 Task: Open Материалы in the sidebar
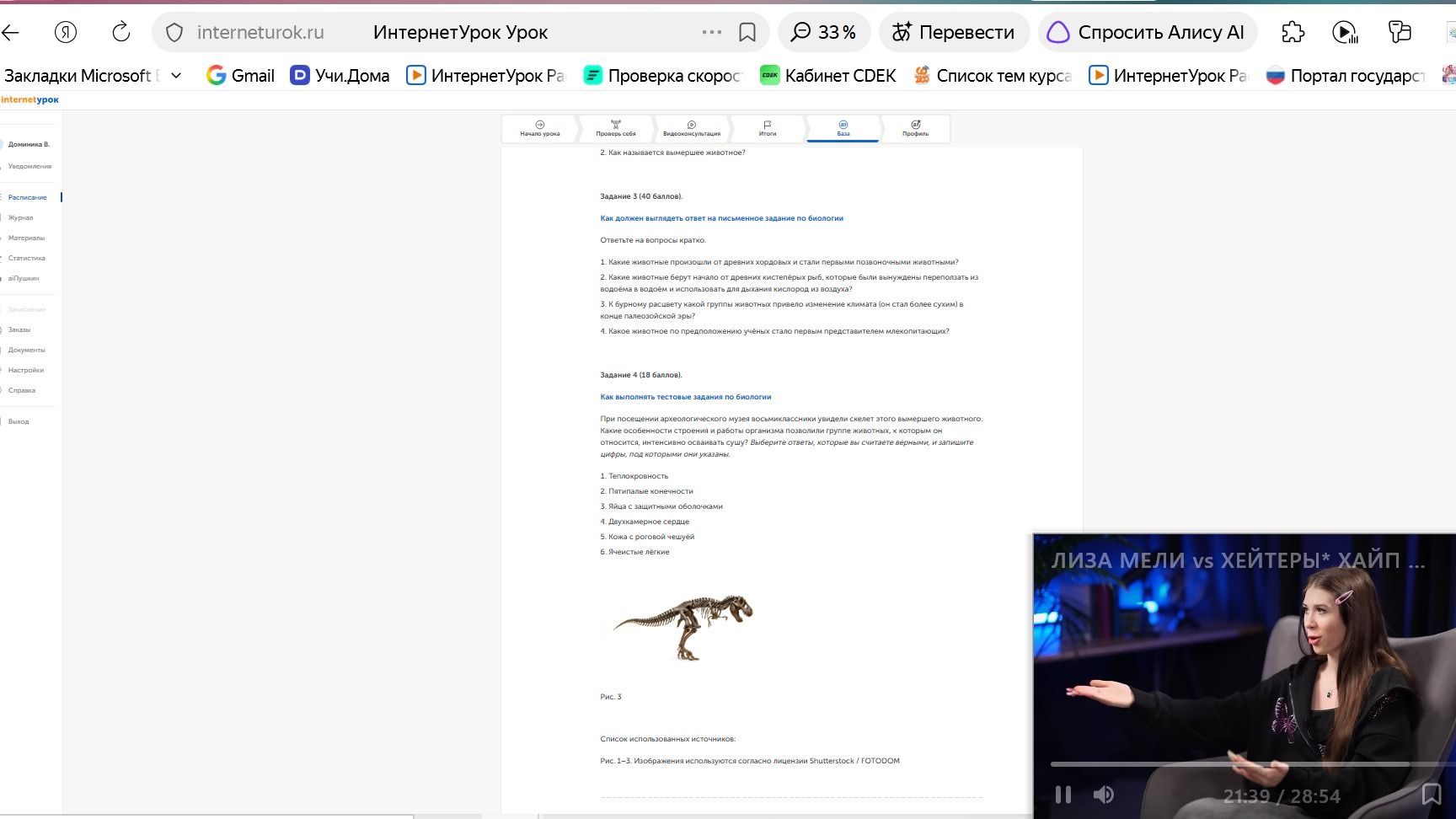click(26, 238)
